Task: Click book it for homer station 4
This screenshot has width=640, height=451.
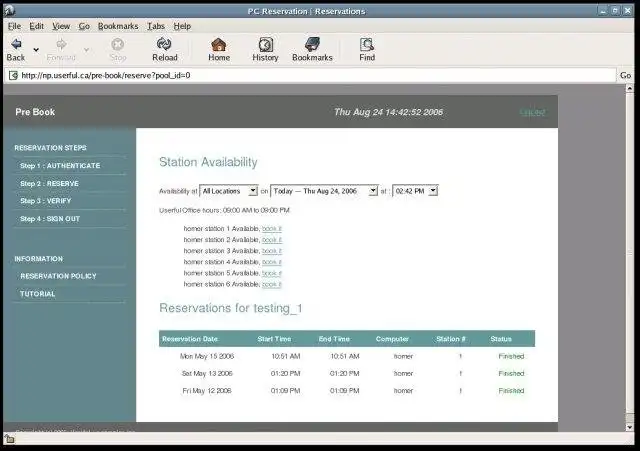Action: (272, 262)
